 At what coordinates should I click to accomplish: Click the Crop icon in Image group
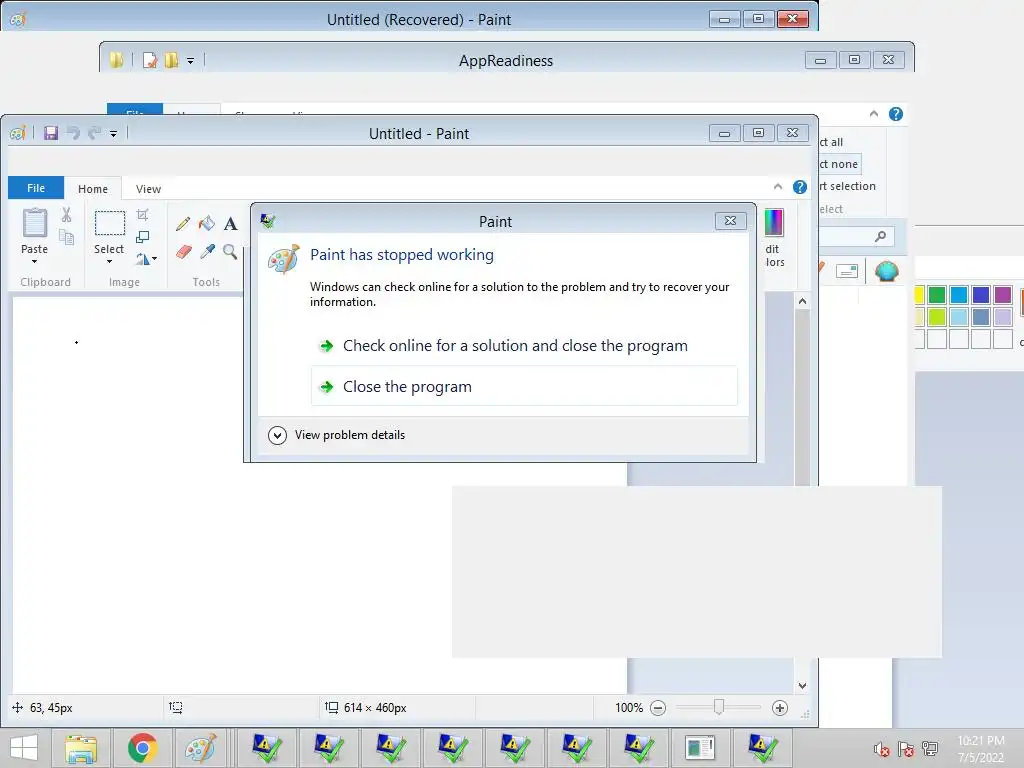[142, 215]
